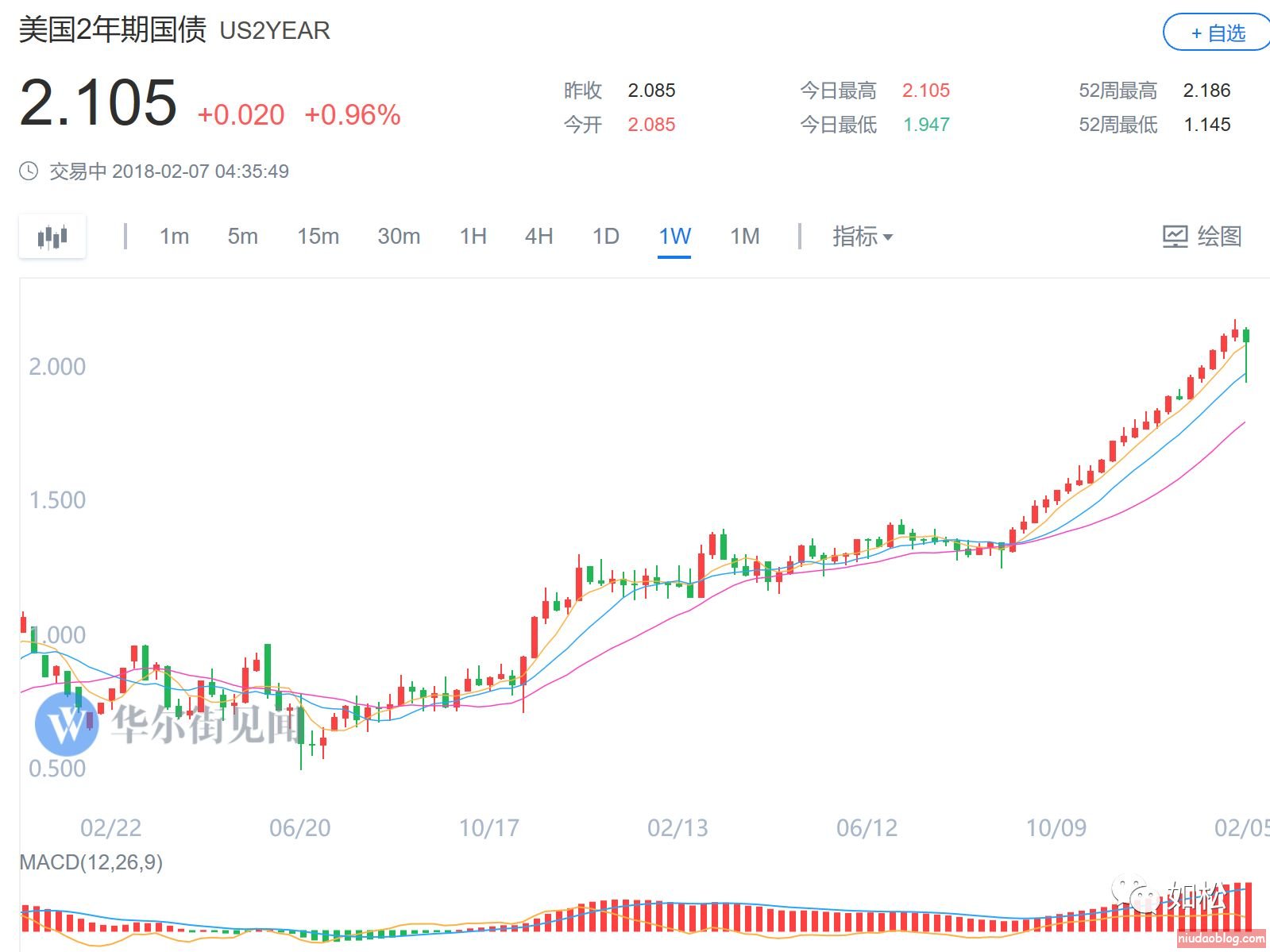Expand the 指标 indicators dropdown
The image size is (1270, 952).
pyautogui.click(x=862, y=237)
